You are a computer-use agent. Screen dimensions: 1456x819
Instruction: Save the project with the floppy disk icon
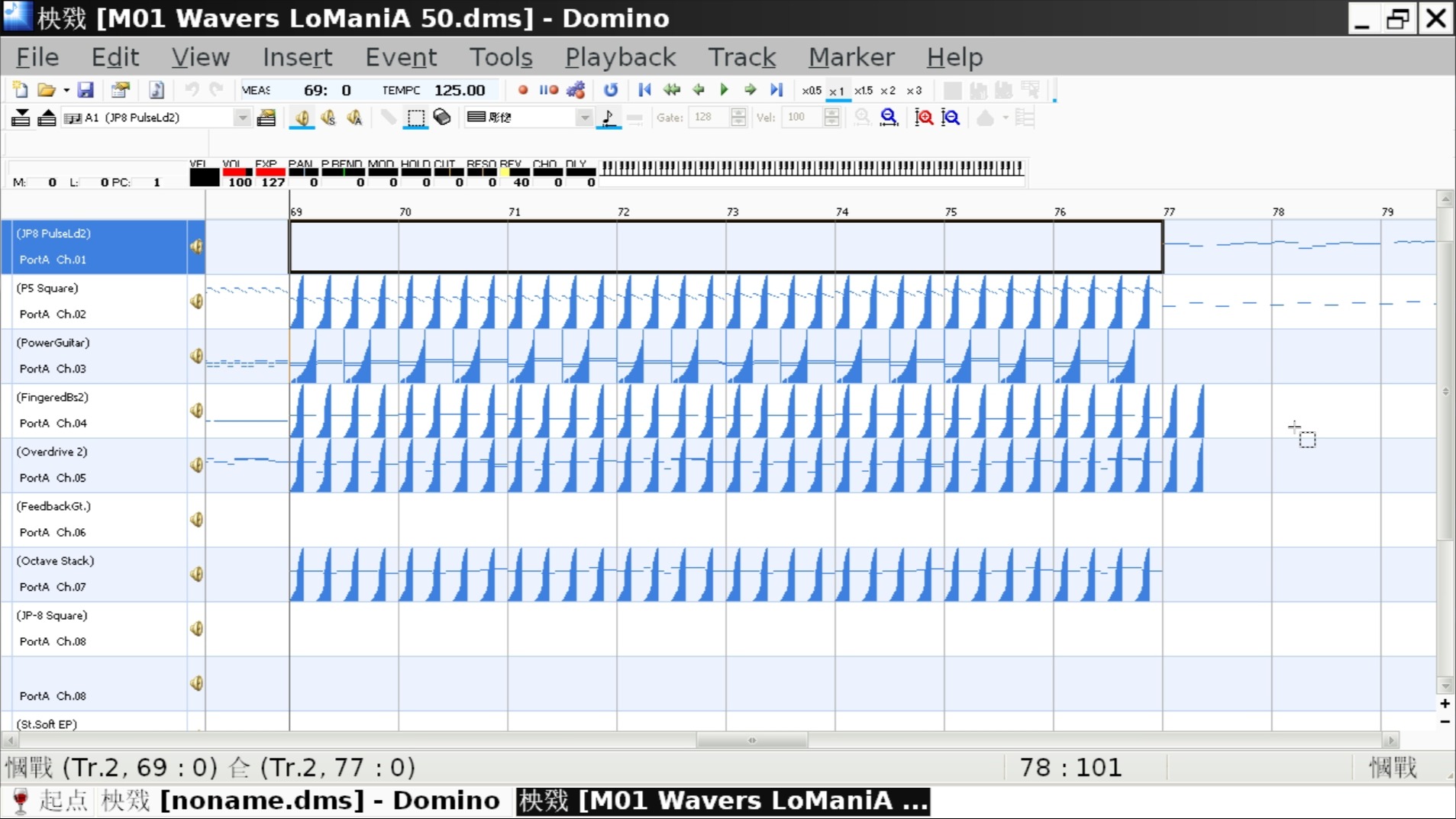(x=86, y=90)
